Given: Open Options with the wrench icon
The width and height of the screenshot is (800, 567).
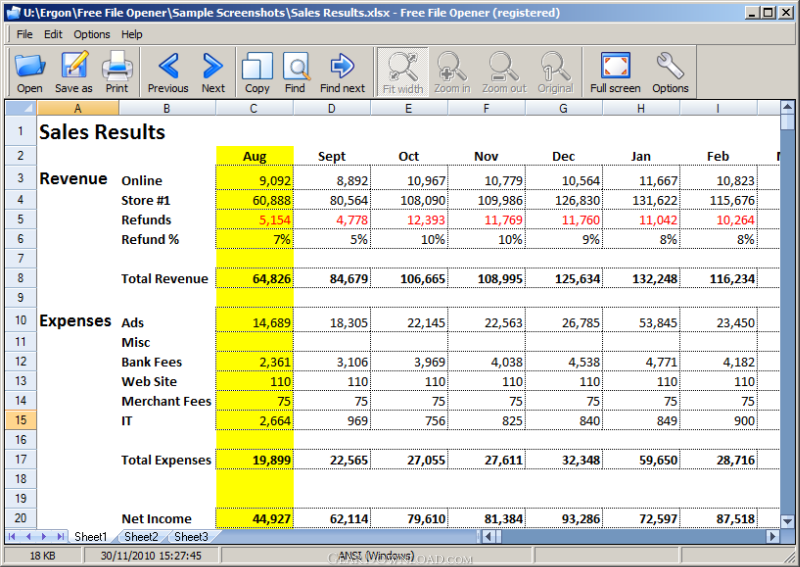Looking at the screenshot, I should (670, 72).
